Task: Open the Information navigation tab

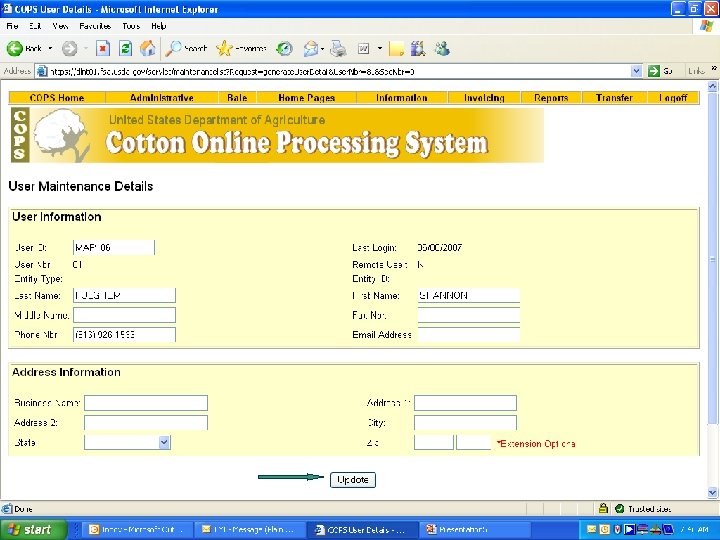Action: [x=402, y=98]
